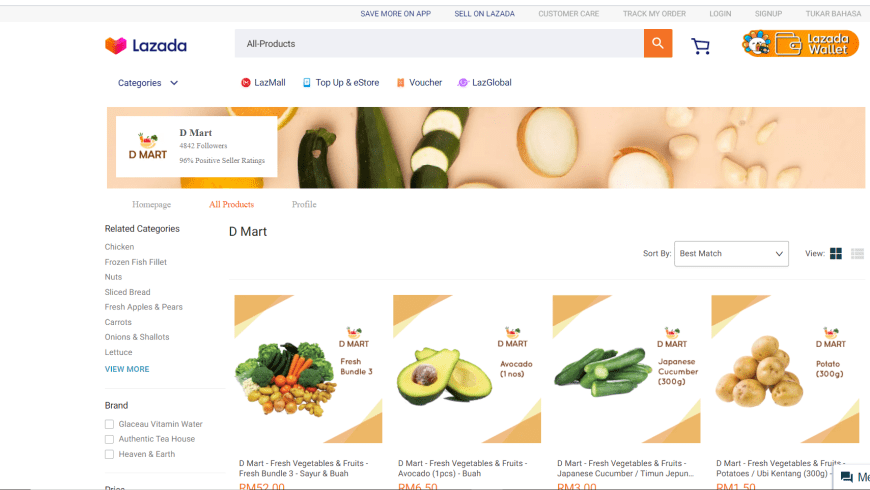Open the Sort By Best Match dropdown

point(731,254)
